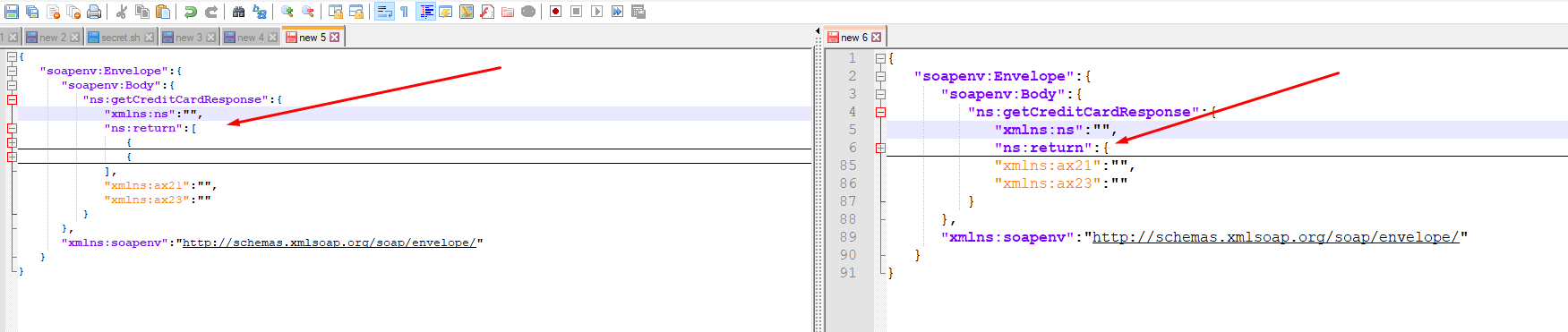
Task: Click "ns:return" key in left pane
Action: coord(143,128)
